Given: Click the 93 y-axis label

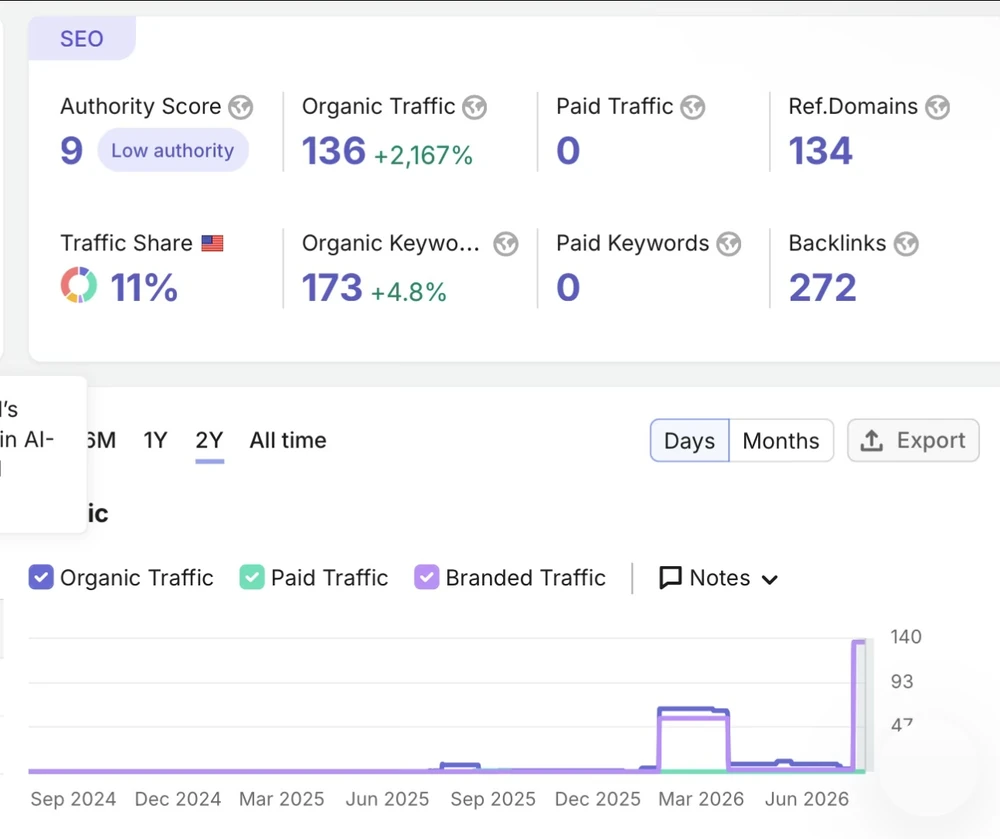Looking at the screenshot, I should (x=902, y=682).
